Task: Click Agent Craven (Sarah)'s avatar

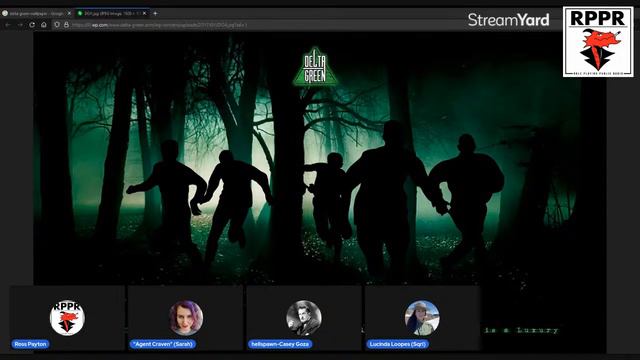Action: 186,318
